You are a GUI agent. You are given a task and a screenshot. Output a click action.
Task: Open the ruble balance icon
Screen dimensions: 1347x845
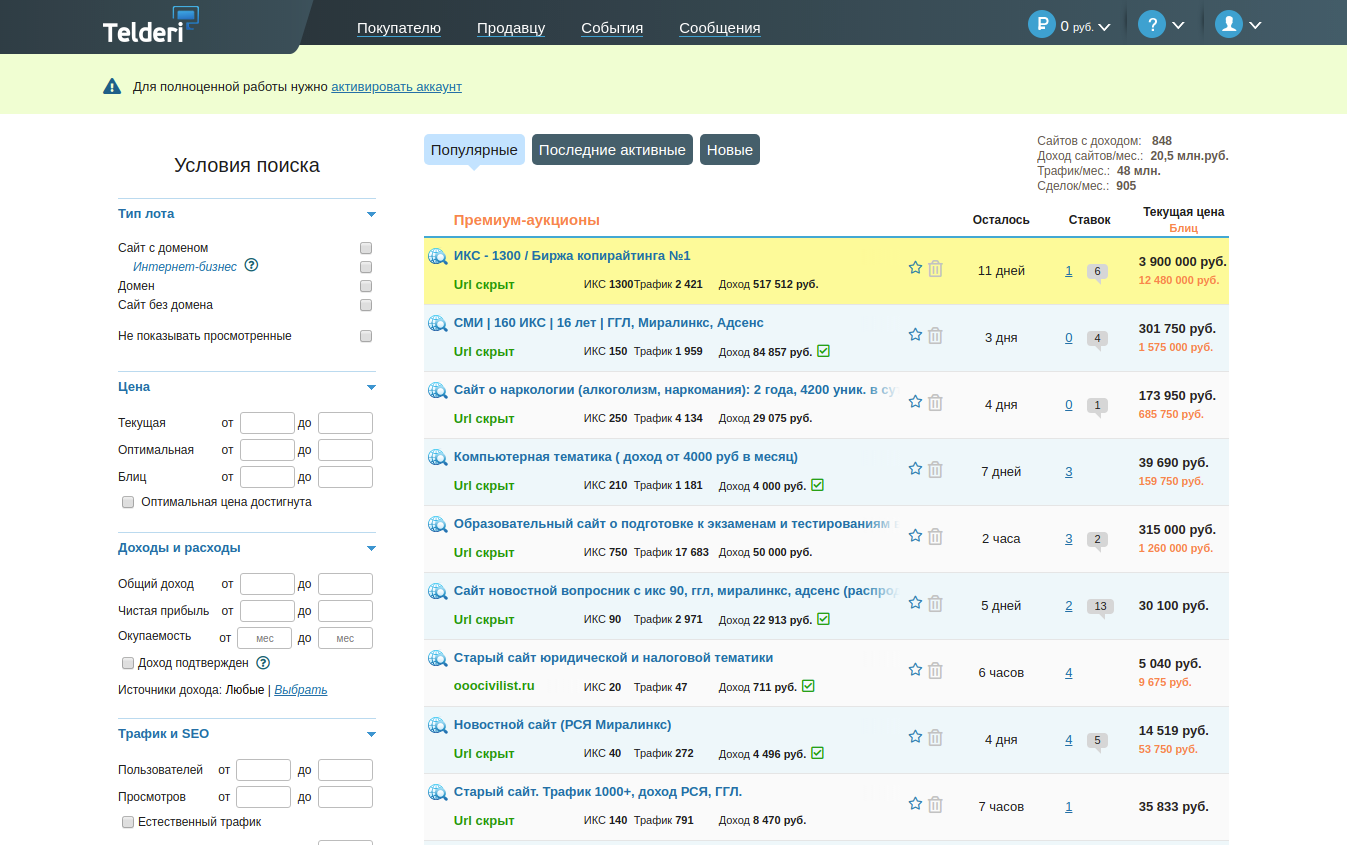[1042, 25]
